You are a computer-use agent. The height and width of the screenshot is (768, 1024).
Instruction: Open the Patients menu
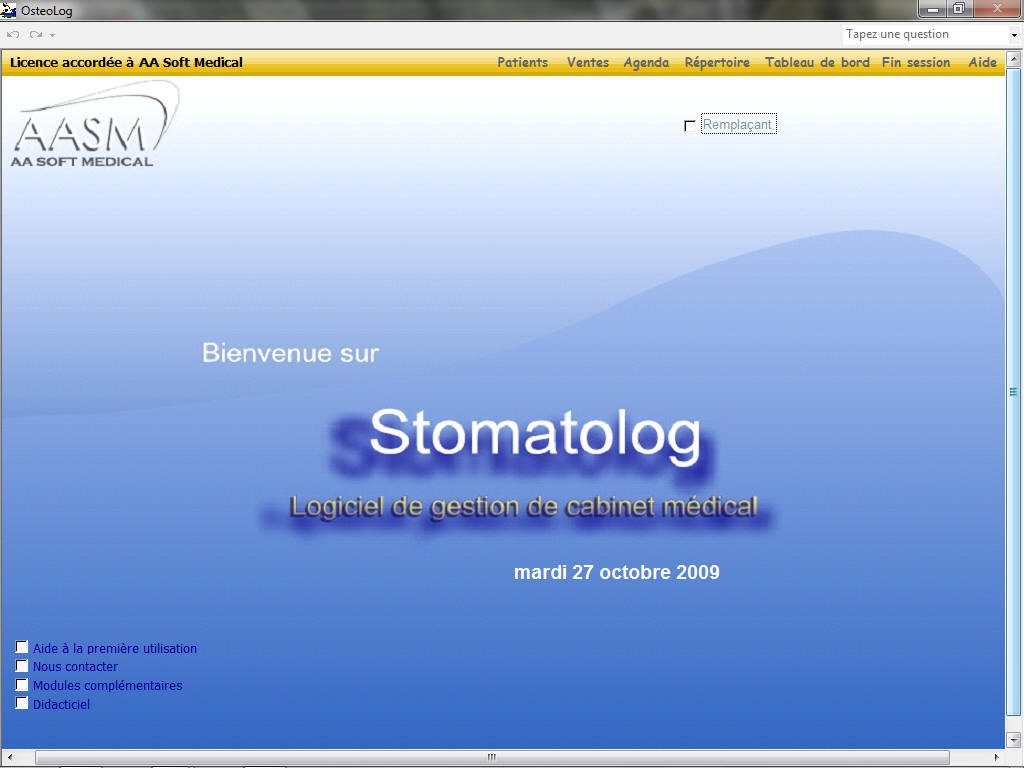click(522, 62)
